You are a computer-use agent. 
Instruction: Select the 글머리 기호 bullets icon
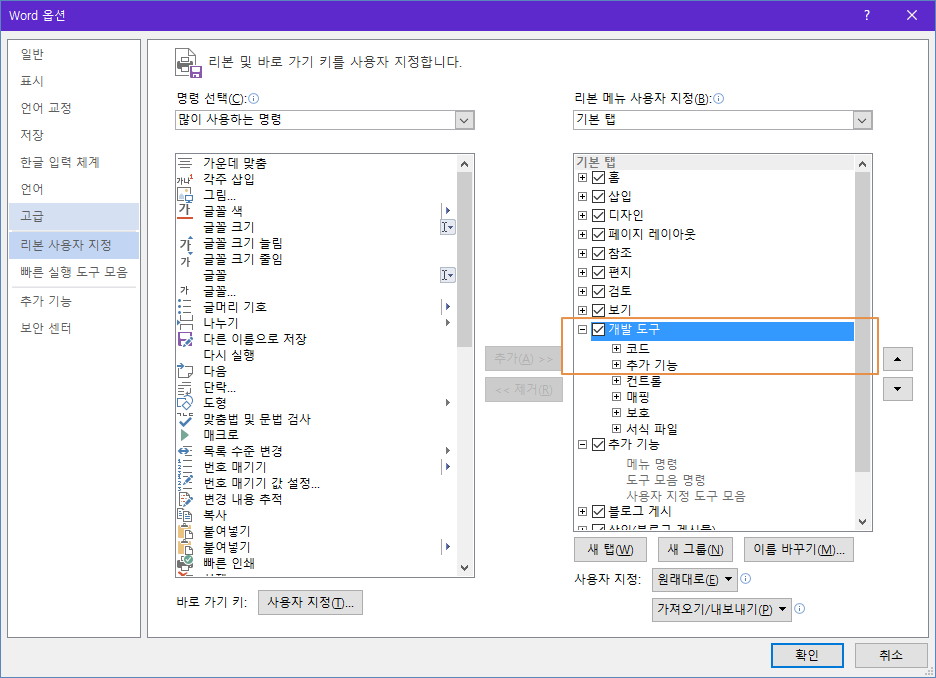[185, 307]
